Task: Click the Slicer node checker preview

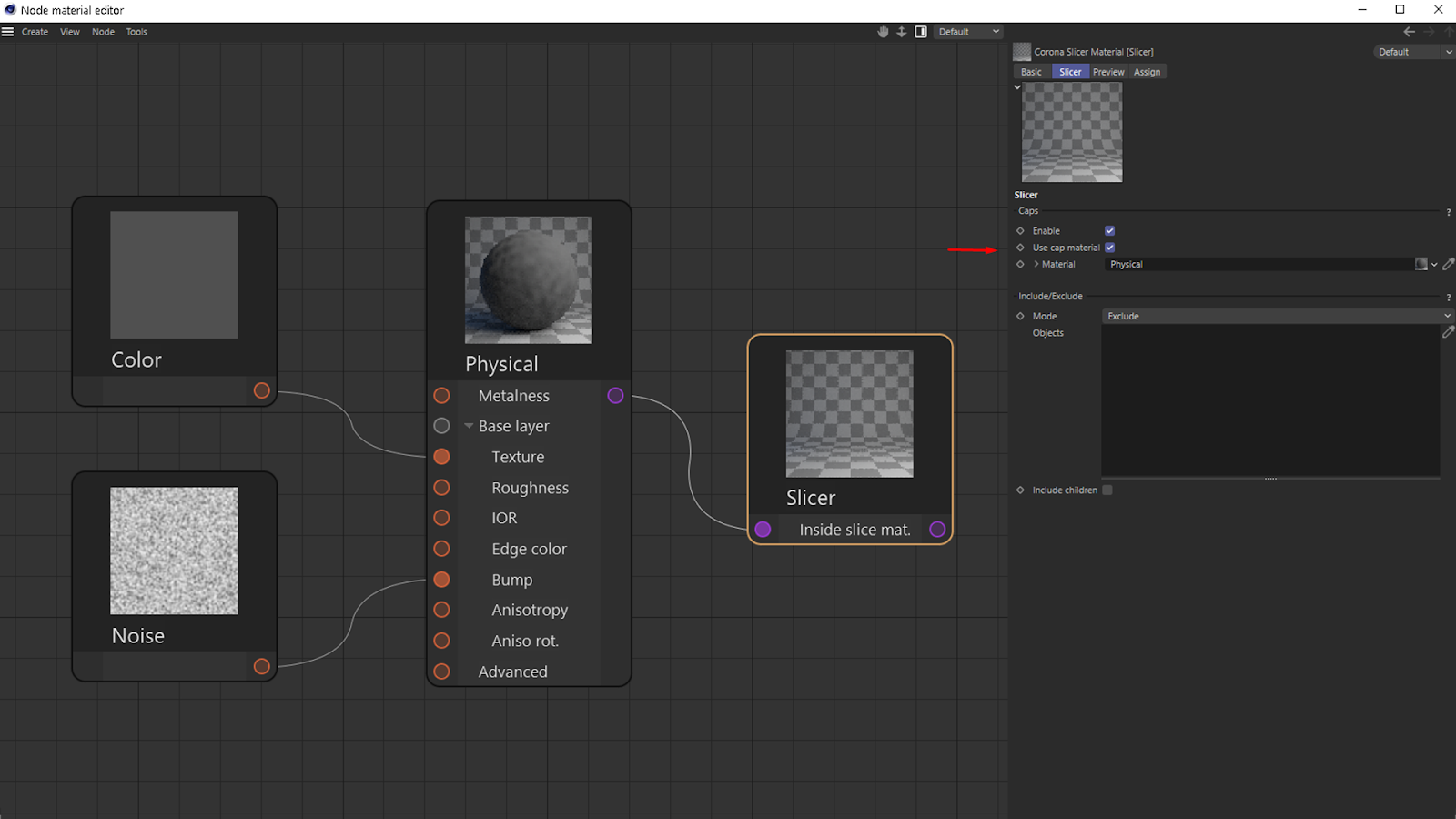Action: coord(850,414)
